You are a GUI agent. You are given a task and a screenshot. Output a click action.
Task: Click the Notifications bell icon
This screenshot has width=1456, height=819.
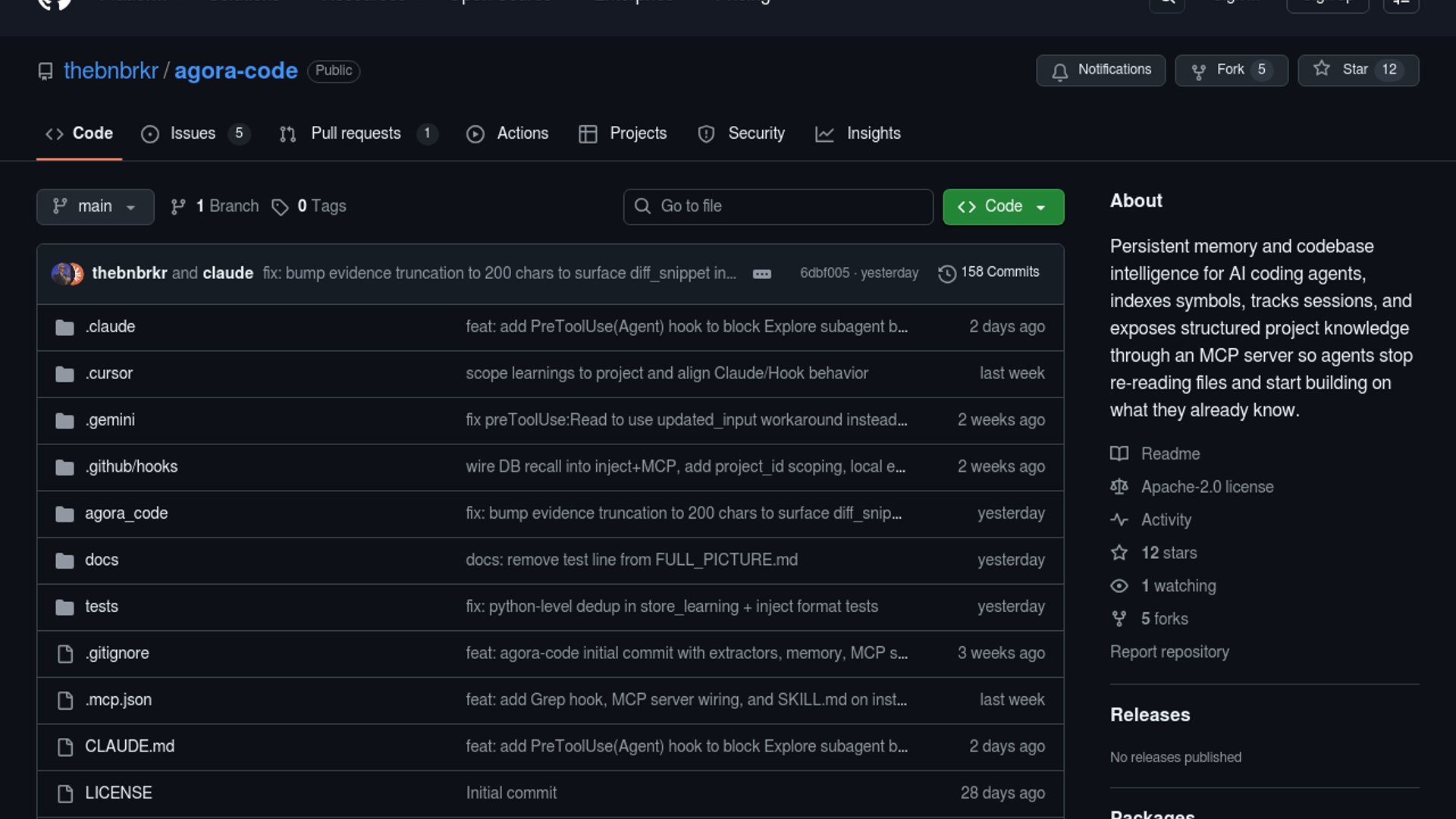pos(1059,71)
